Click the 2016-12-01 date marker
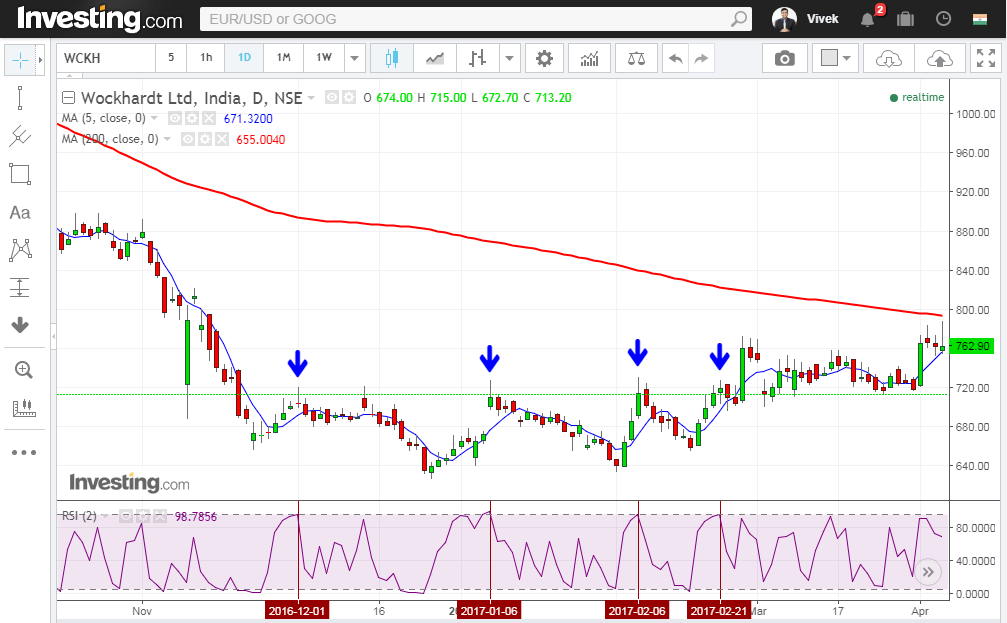Viewport: 1007px width, 623px height. click(297, 611)
